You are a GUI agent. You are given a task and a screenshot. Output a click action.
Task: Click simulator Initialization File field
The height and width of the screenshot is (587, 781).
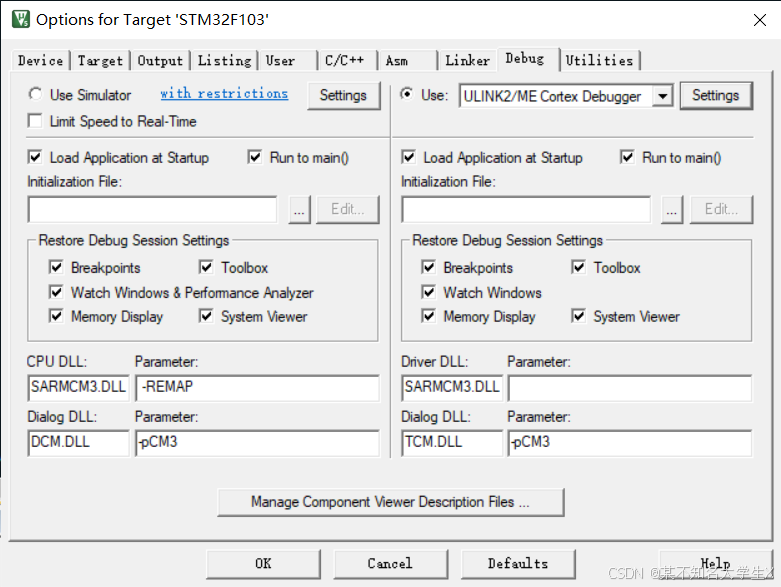152,210
